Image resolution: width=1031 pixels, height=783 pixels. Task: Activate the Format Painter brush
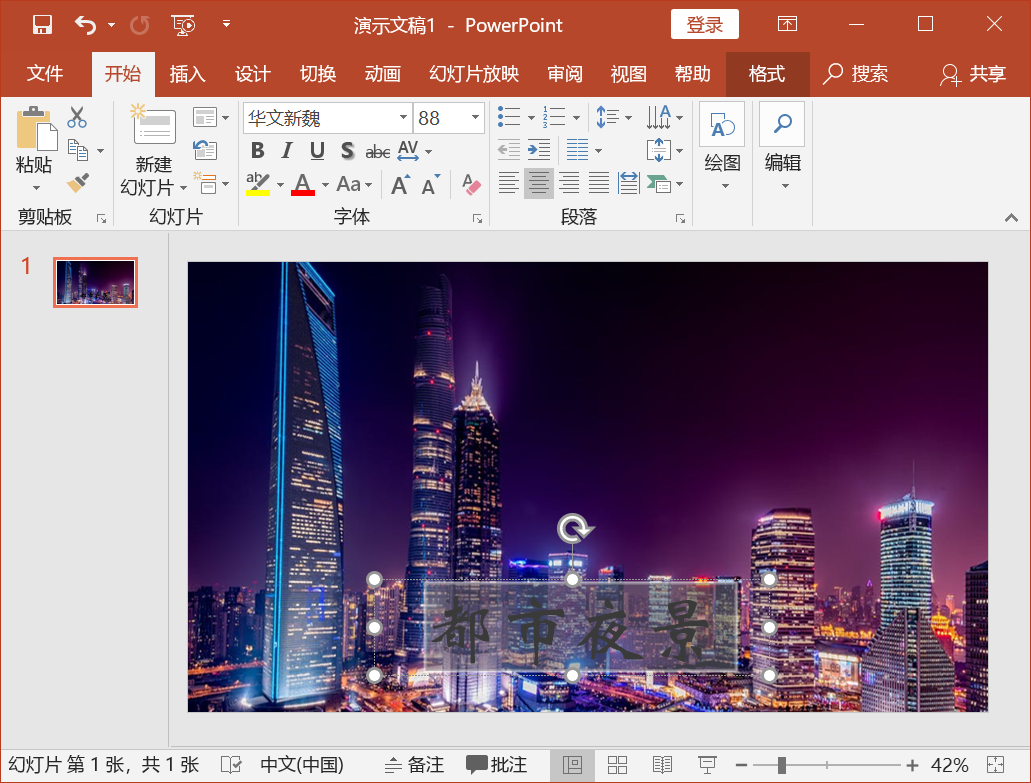(x=78, y=183)
